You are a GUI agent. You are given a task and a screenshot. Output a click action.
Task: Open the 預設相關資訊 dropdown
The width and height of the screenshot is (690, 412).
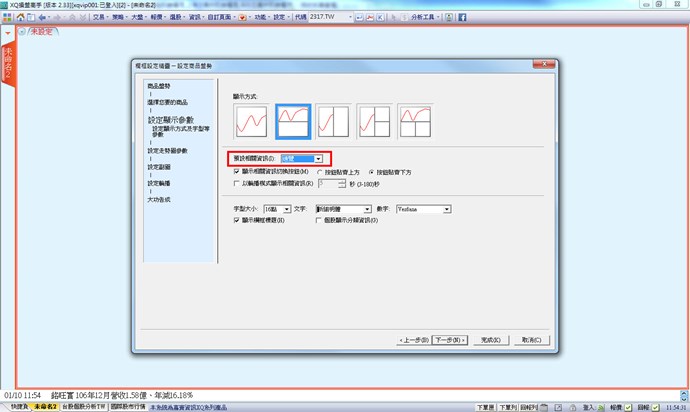click(x=318, y=158)
